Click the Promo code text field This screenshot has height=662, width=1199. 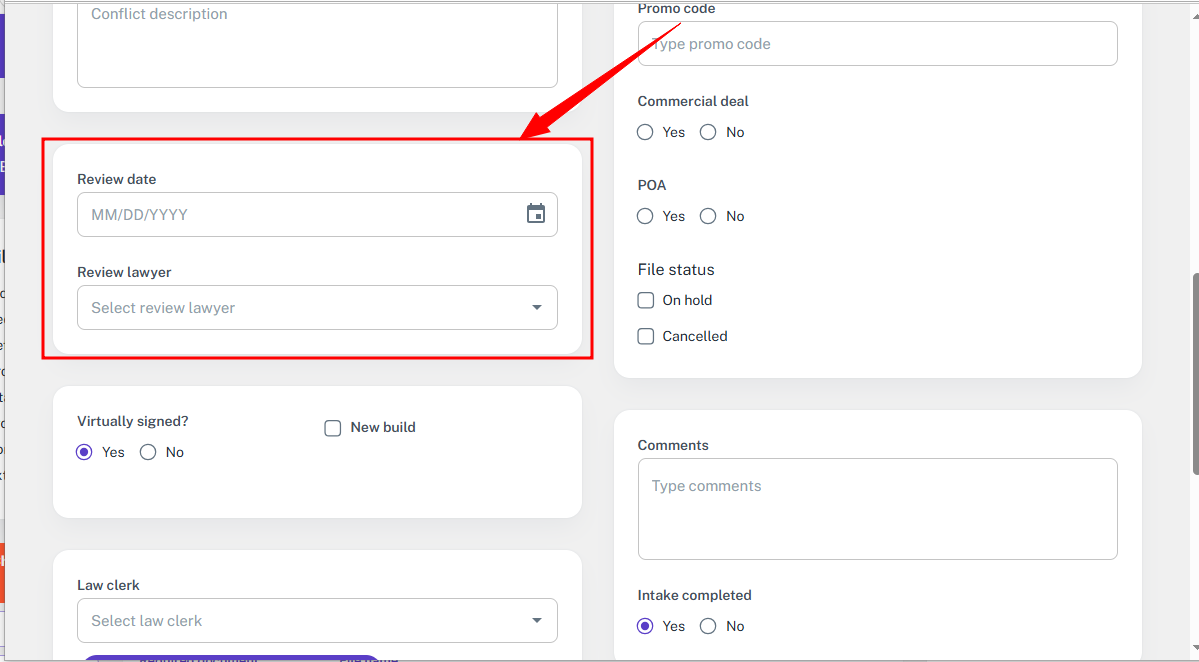[877, 44]
